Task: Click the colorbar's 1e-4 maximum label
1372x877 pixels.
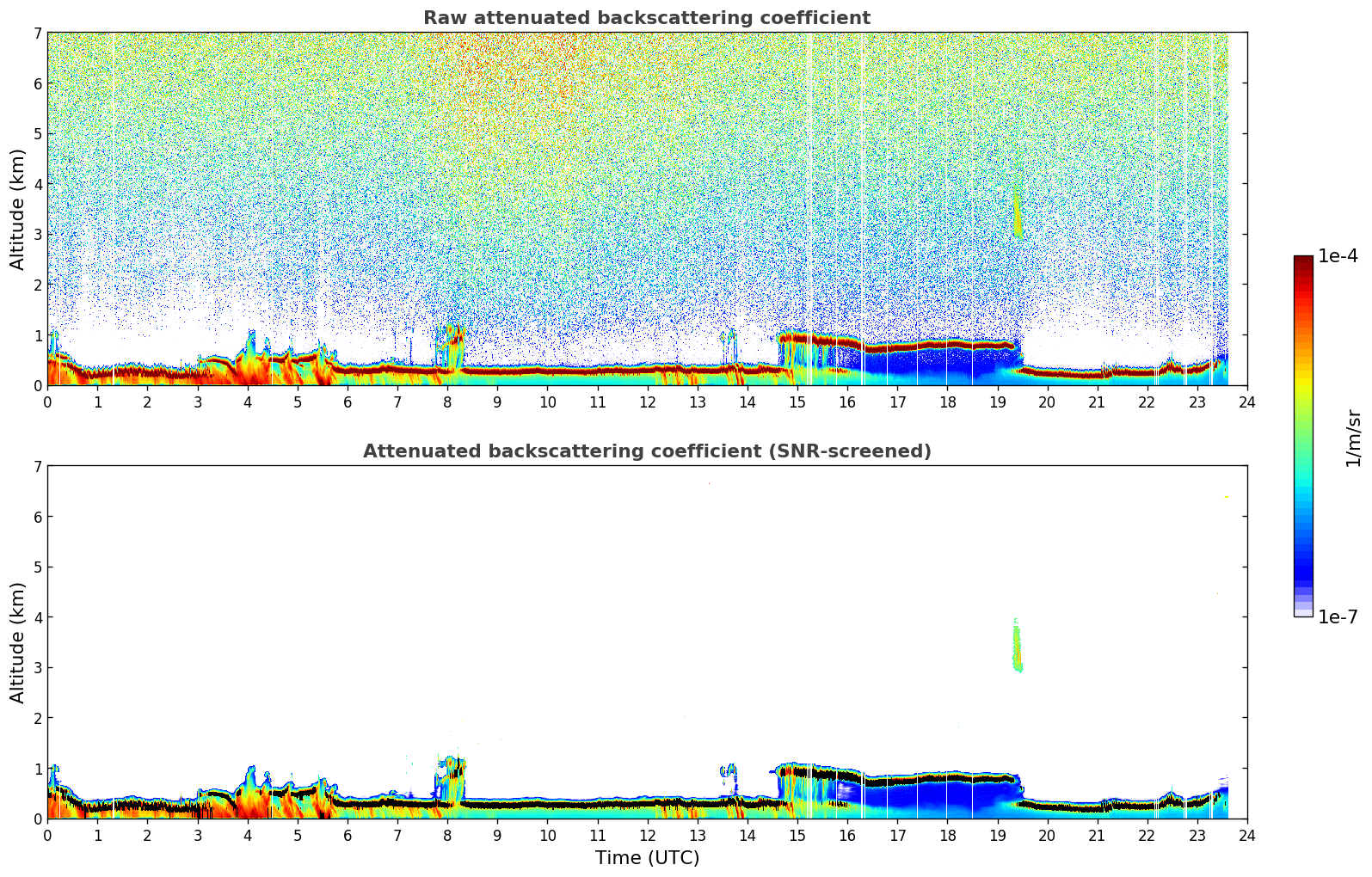Action: pos(1338,256)
